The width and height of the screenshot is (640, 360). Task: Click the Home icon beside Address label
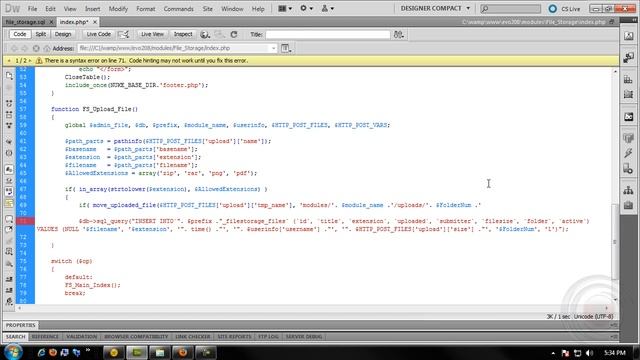point(47,48)
